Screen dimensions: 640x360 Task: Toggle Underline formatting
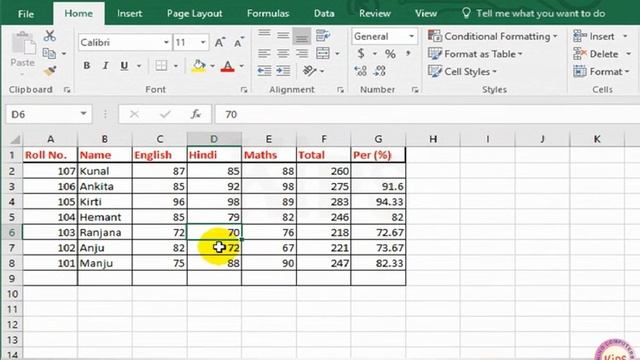pyautogui.click(x=124, y=66)
